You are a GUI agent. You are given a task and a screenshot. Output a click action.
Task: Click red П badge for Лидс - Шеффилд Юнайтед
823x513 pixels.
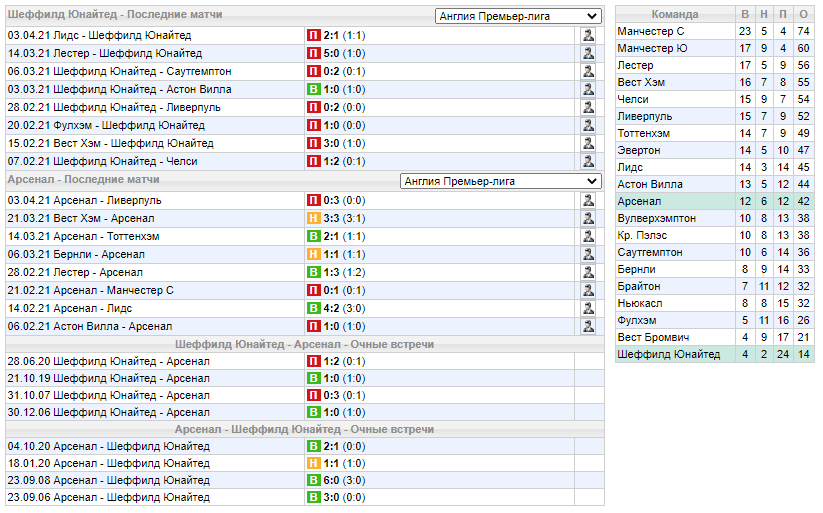click(313, 35)
